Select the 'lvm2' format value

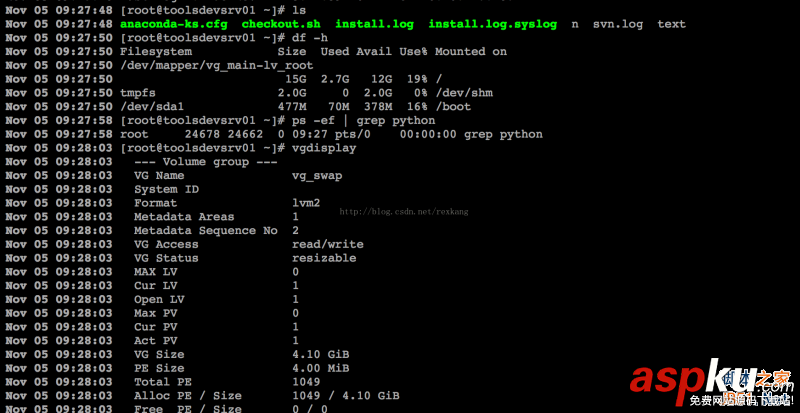[x=306, y=203]
